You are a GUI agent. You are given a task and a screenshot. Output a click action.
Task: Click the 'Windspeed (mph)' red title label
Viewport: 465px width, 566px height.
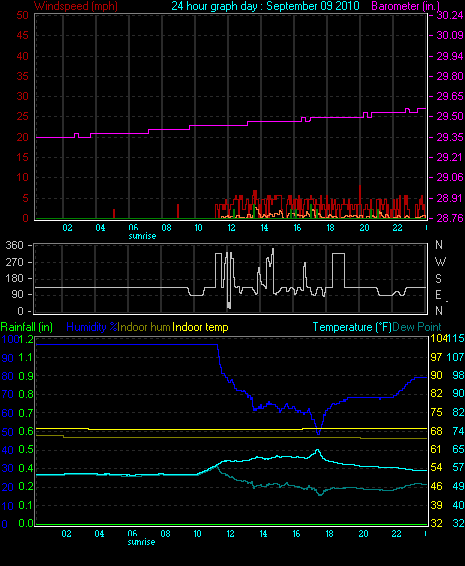[x=75, y=6]
